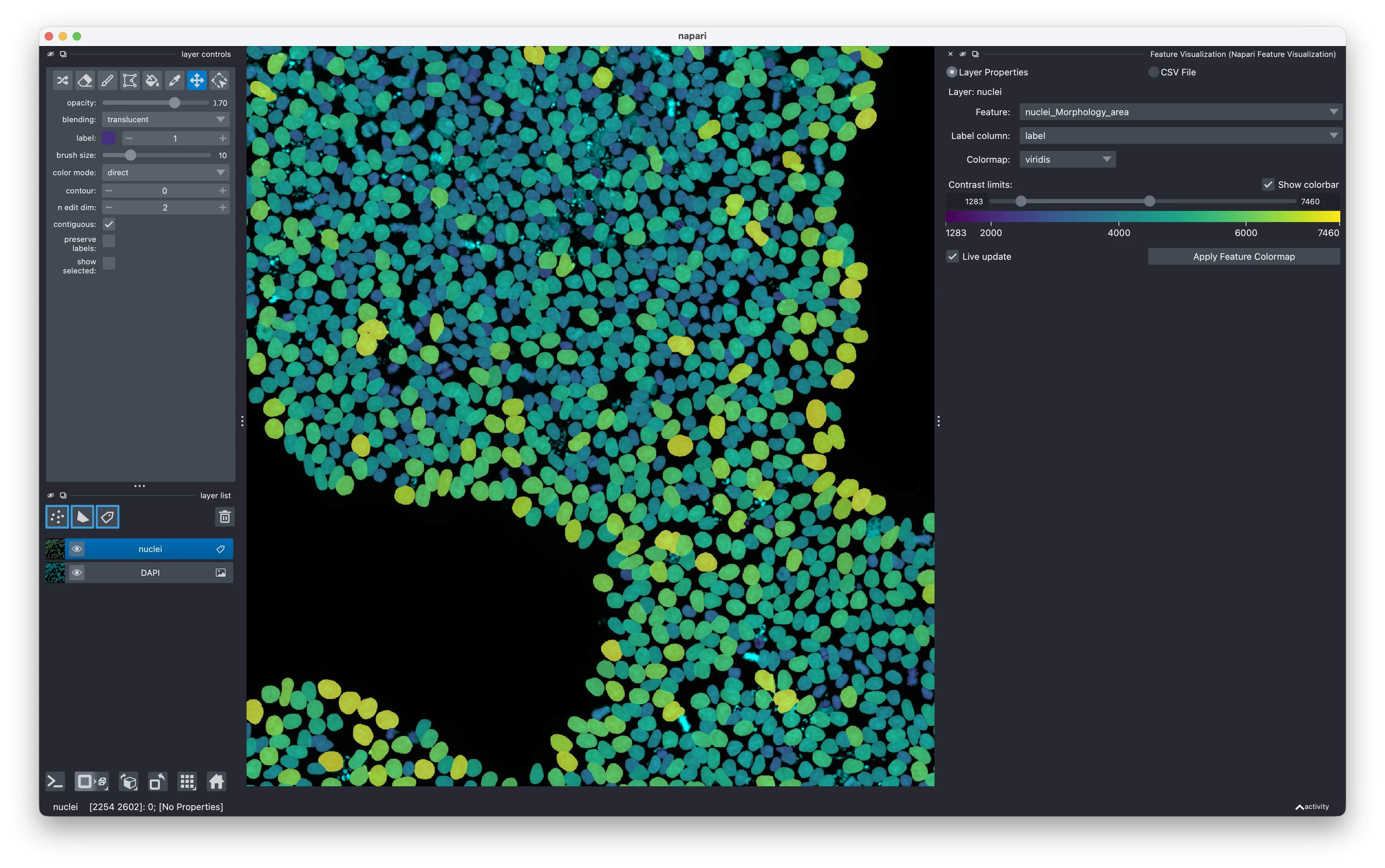Click lower contrast limit slider handle
The image size is (1385, 868).
(1021, 201)
